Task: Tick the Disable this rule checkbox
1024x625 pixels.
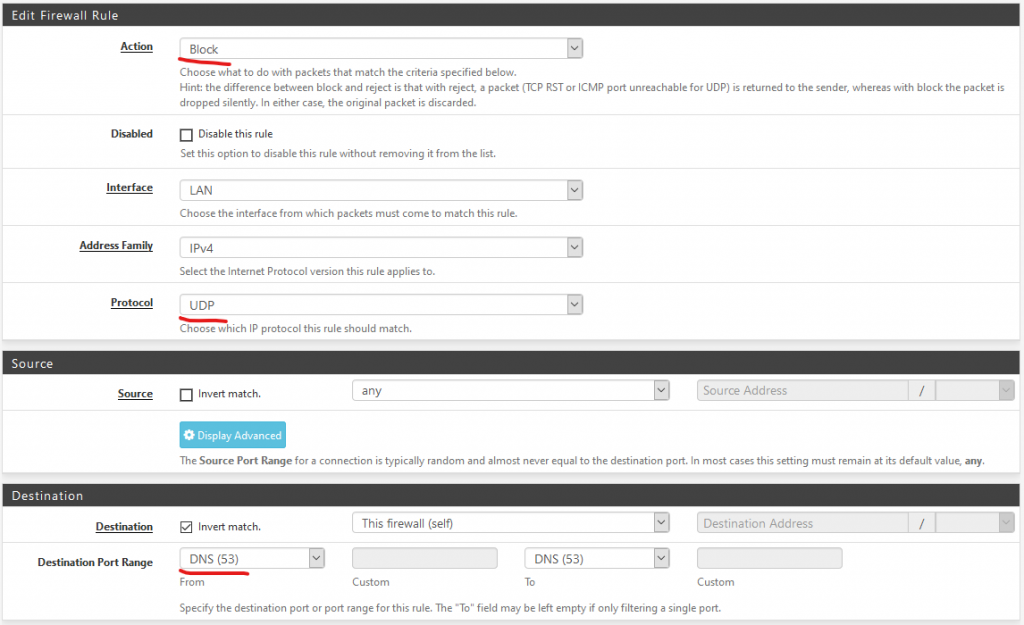Action: point(186,135)
